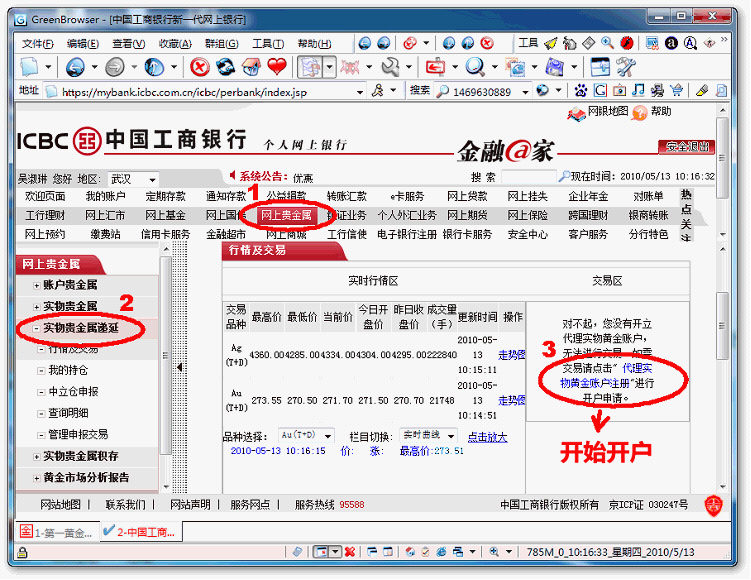Open the address bar URL dropdown arrow

tap(360, 92)
